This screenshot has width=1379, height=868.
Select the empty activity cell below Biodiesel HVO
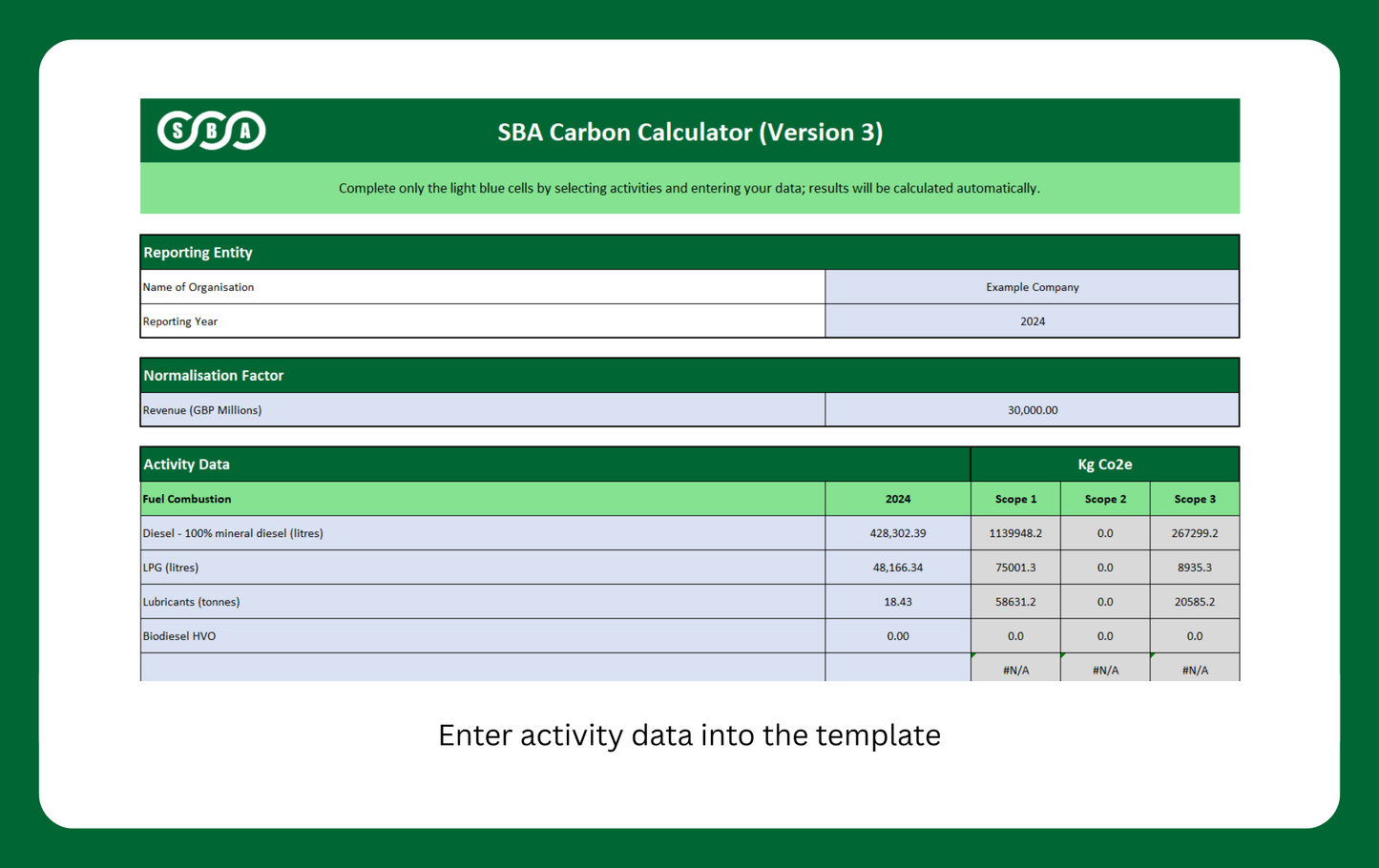[x=483, y=668]
